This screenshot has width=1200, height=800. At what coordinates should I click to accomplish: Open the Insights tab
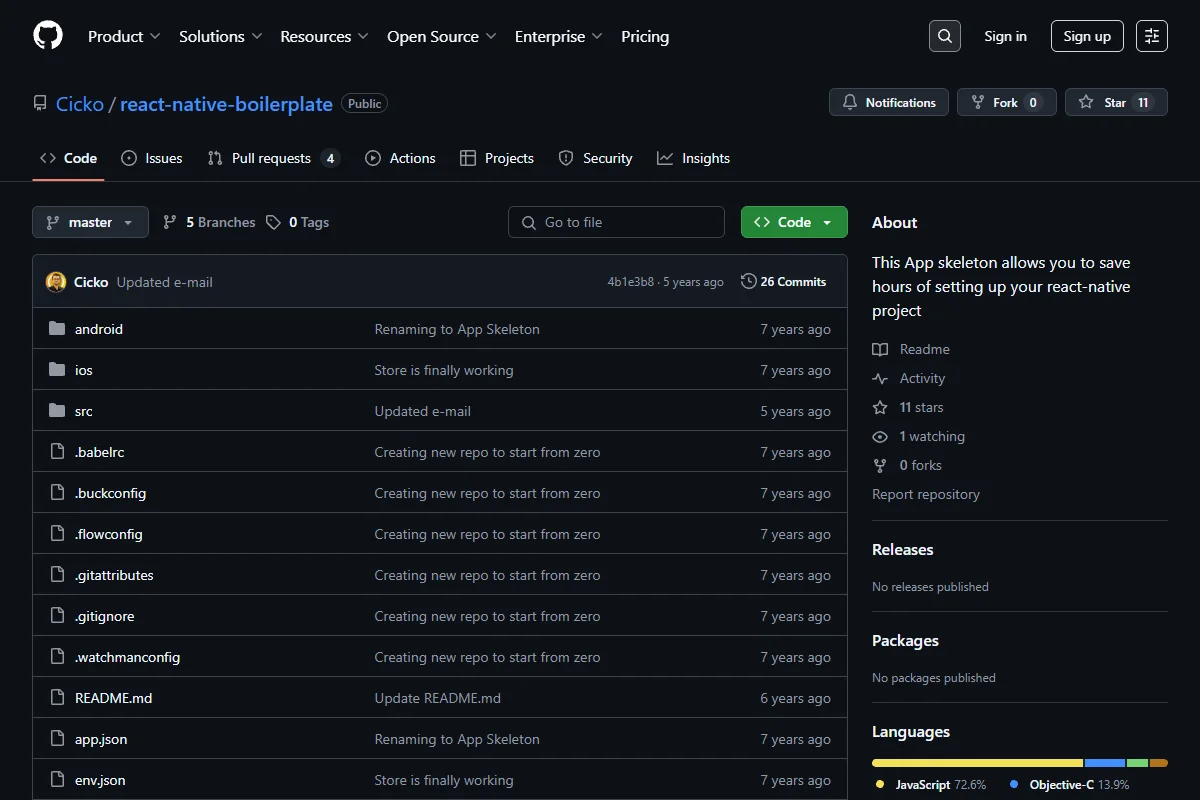693,158
